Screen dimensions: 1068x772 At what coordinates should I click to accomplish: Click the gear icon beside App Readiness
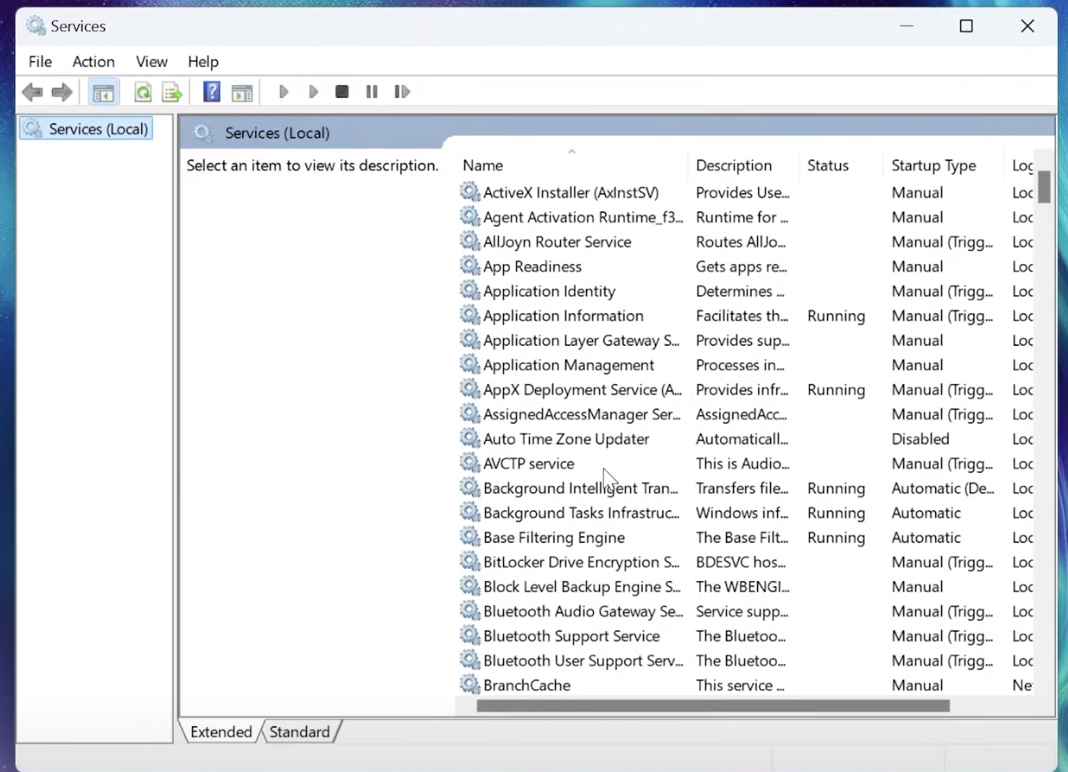pos(469,266)
